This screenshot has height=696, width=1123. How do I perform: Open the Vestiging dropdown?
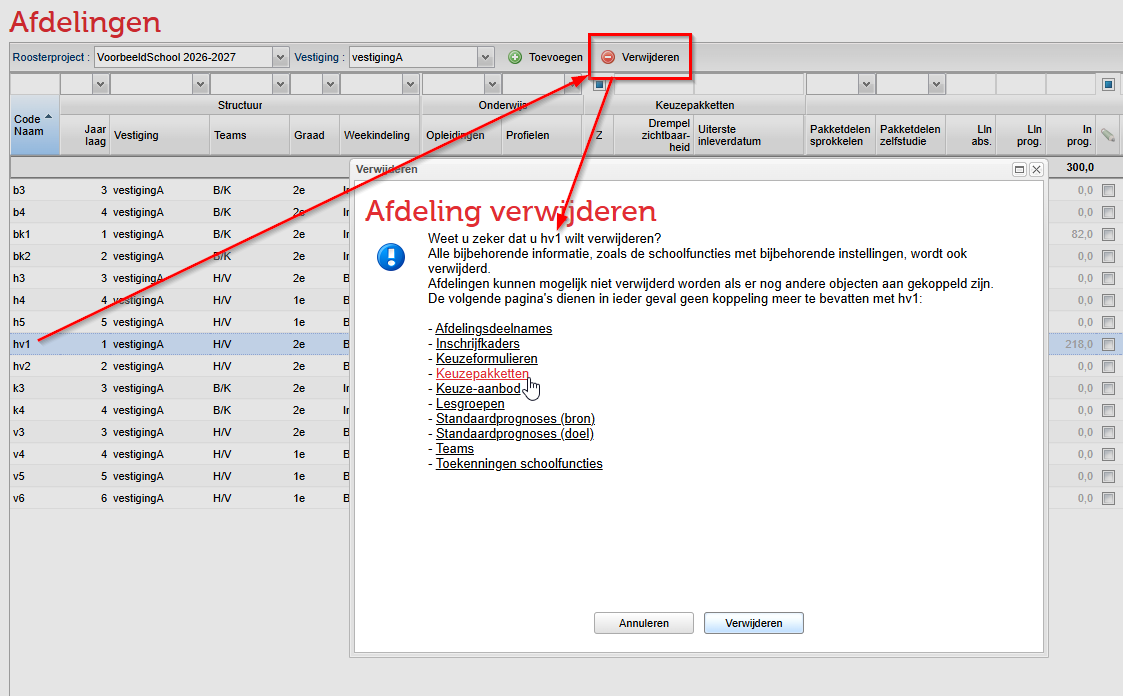point(486,58)
